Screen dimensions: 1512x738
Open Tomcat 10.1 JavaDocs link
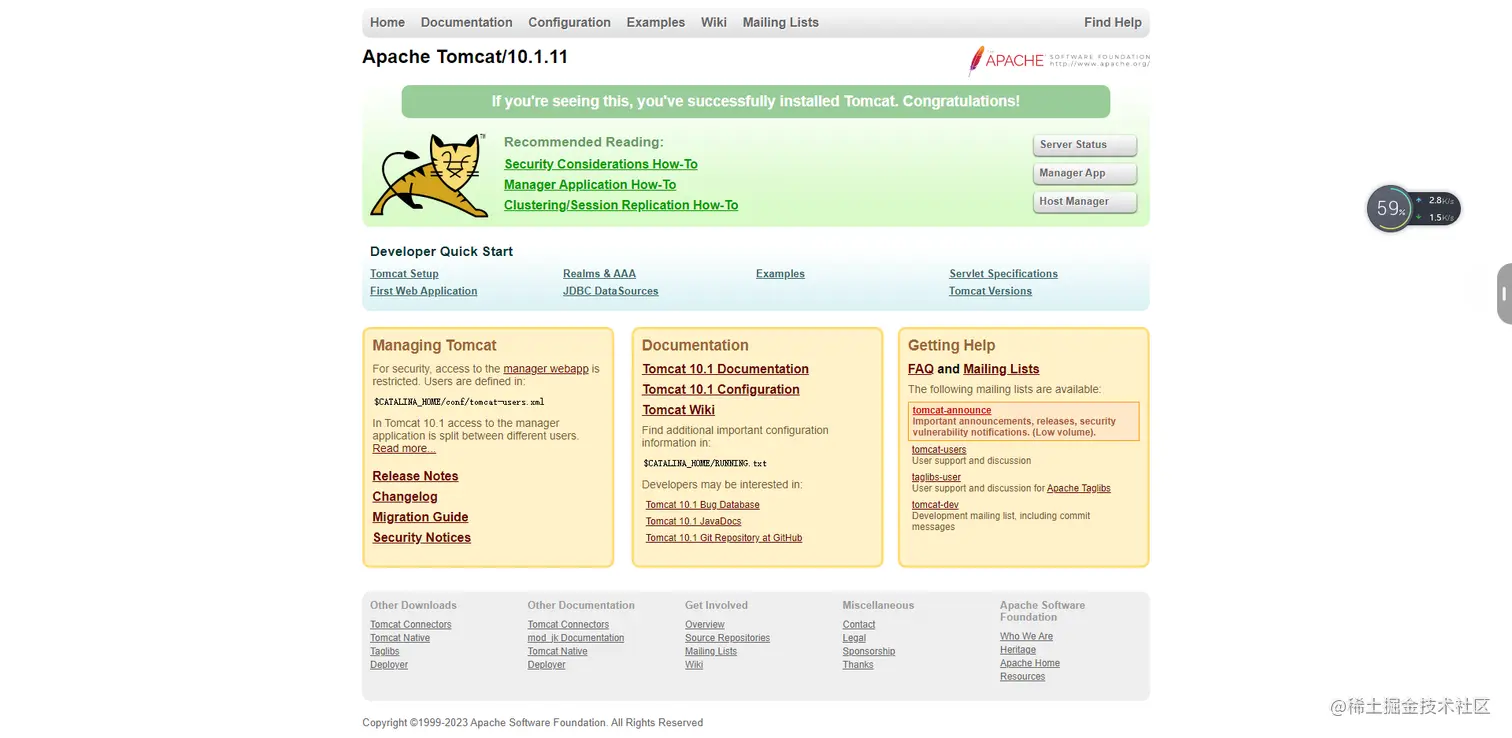click(693, 521)
